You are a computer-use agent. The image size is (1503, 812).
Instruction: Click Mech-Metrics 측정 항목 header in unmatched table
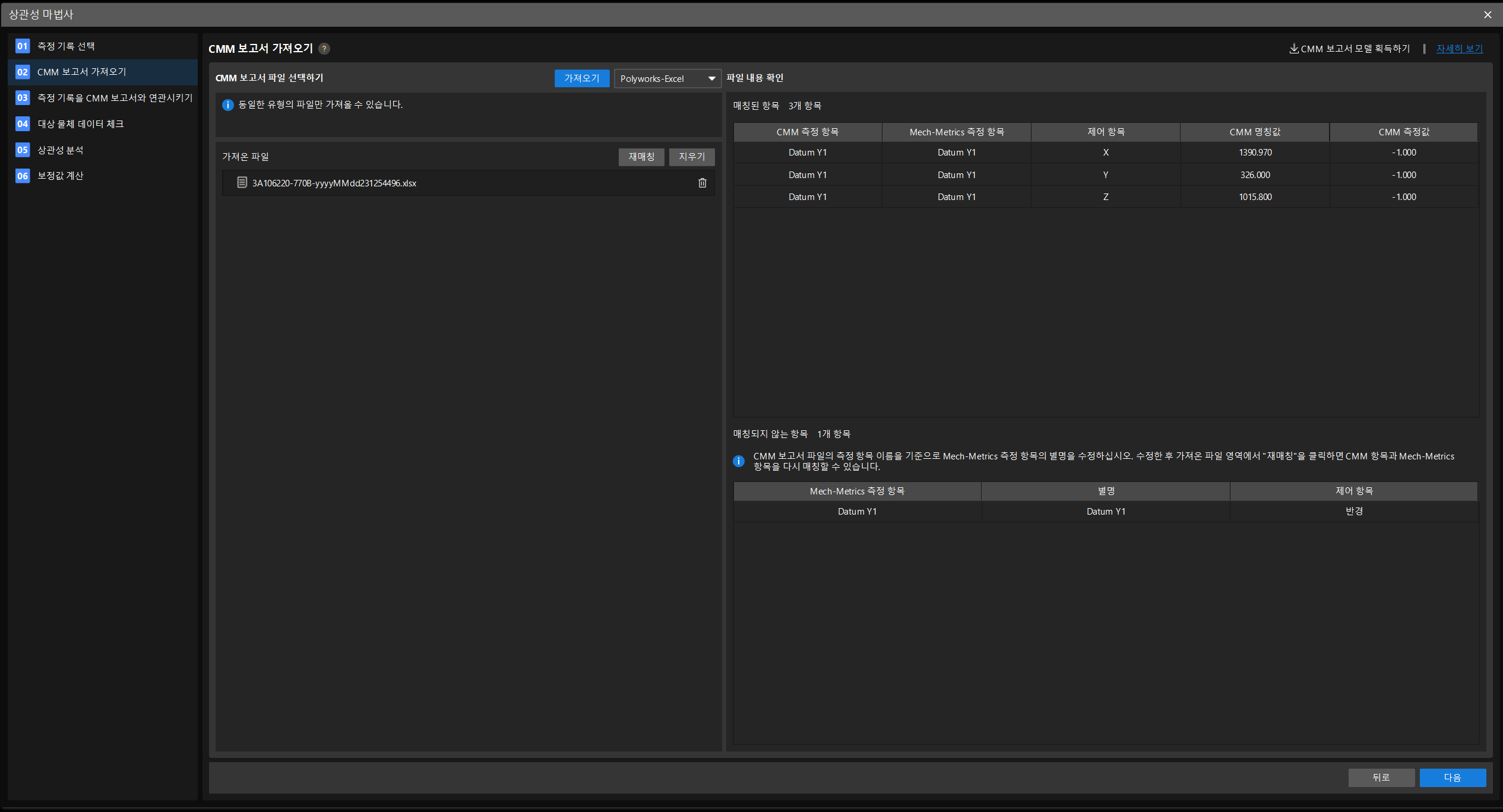857,491
